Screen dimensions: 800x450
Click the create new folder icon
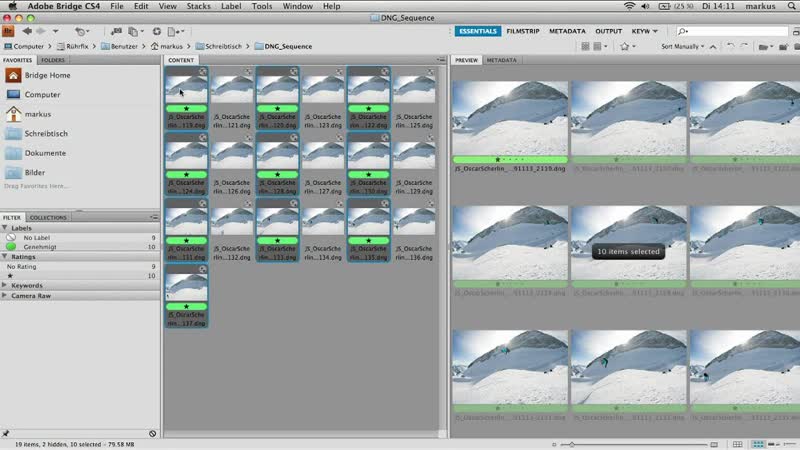coord(783,47)
